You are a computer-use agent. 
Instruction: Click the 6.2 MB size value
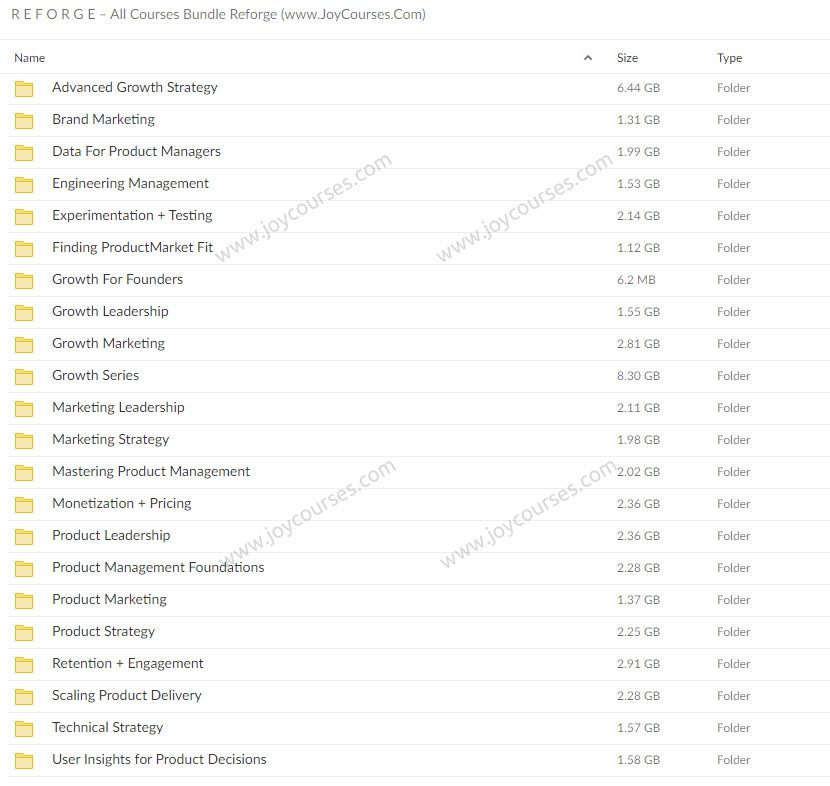636,279
